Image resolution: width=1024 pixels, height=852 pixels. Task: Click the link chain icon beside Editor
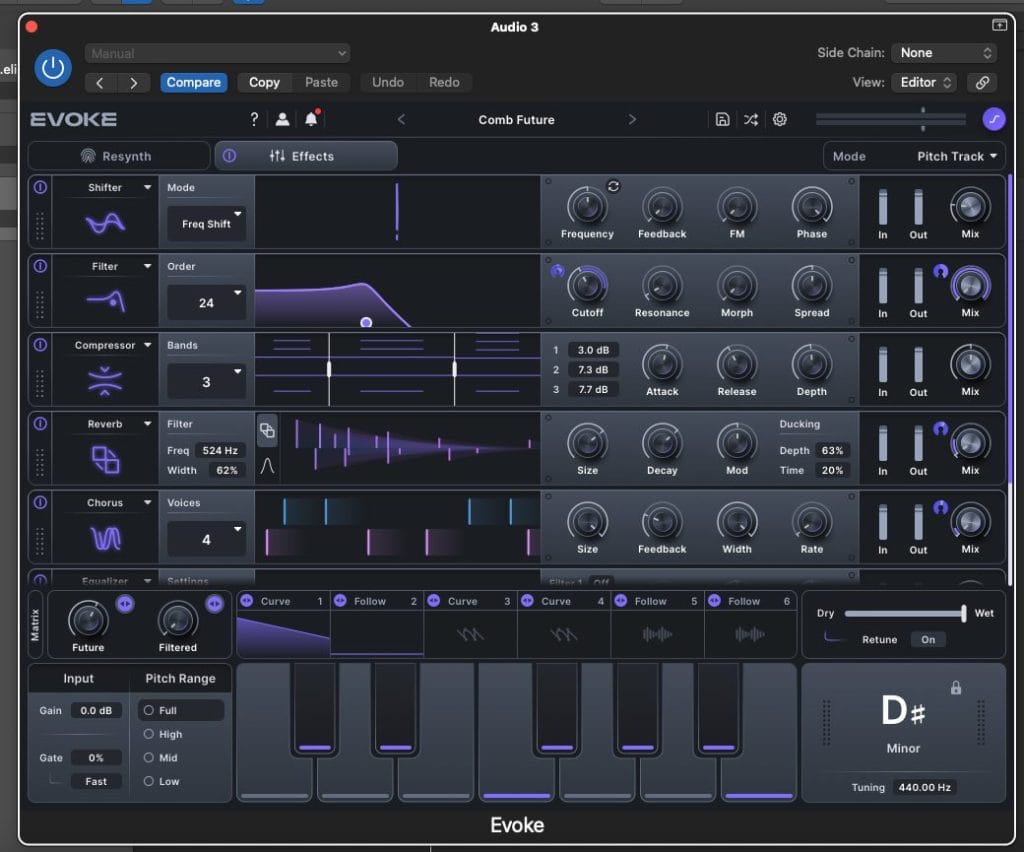(982, 83)
